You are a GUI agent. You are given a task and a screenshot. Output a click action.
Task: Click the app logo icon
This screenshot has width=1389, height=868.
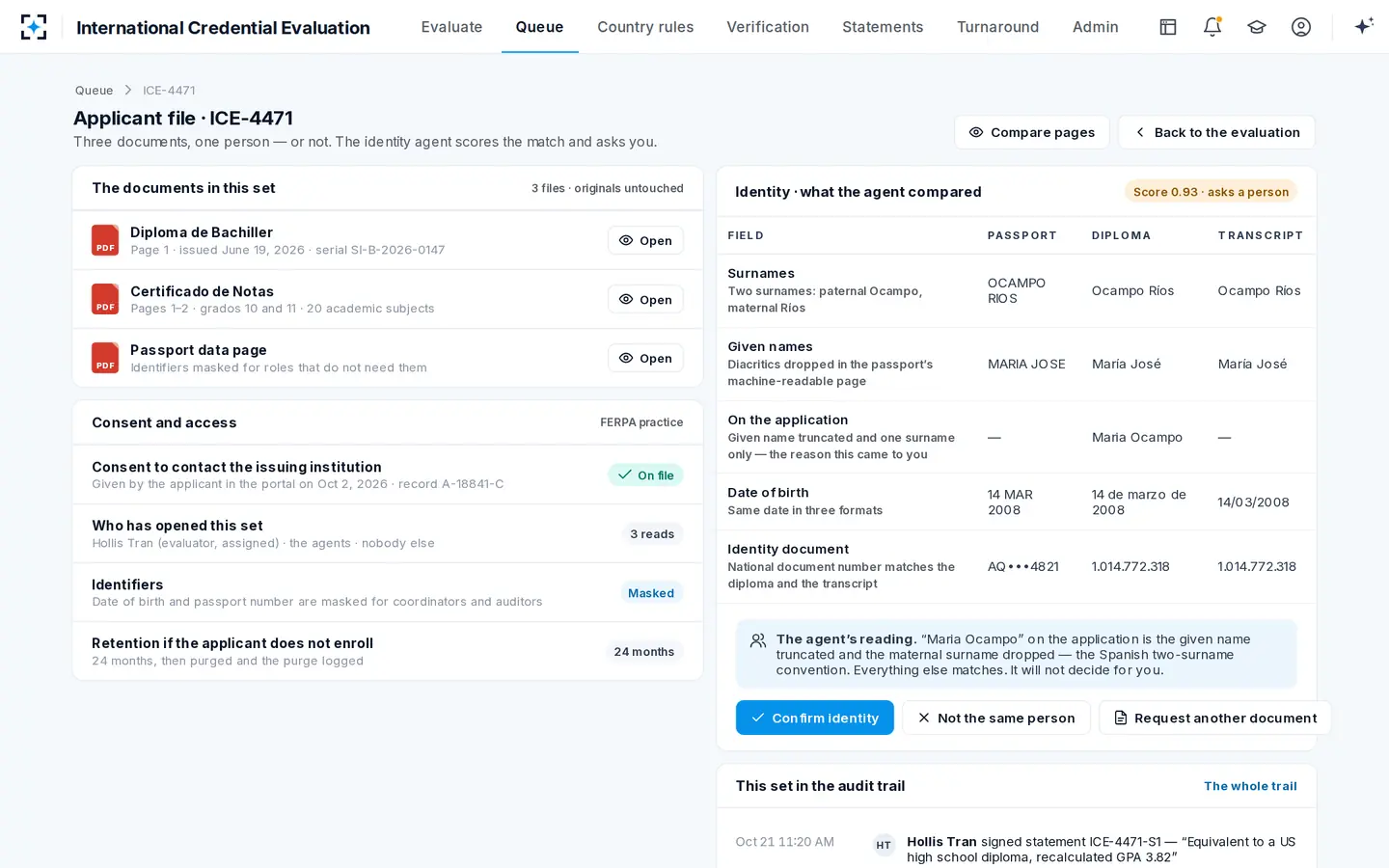[34, 27]
